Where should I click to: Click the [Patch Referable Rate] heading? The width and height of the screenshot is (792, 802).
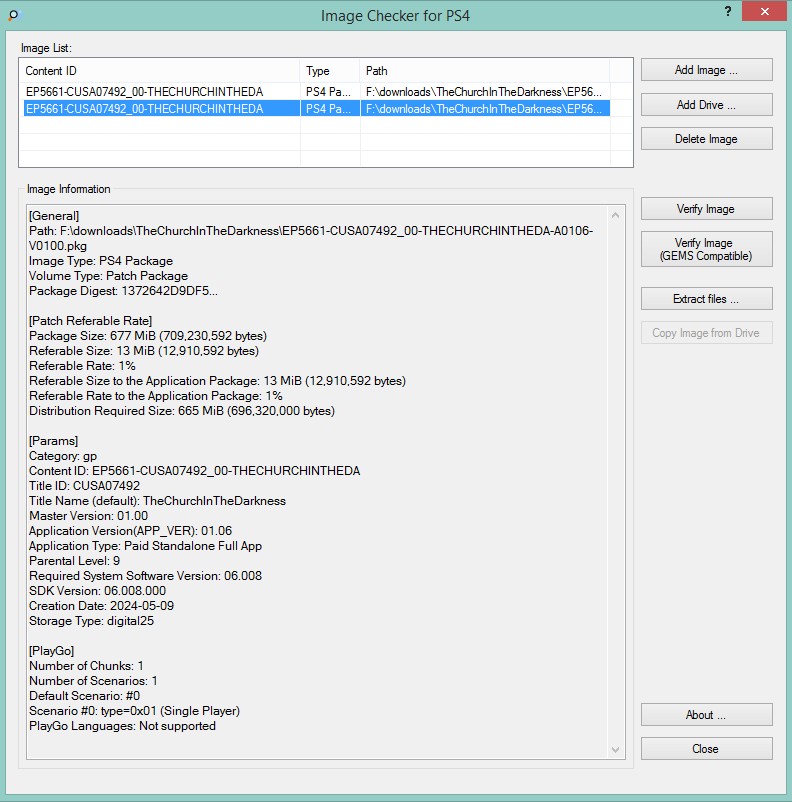(x=91, y=321)
